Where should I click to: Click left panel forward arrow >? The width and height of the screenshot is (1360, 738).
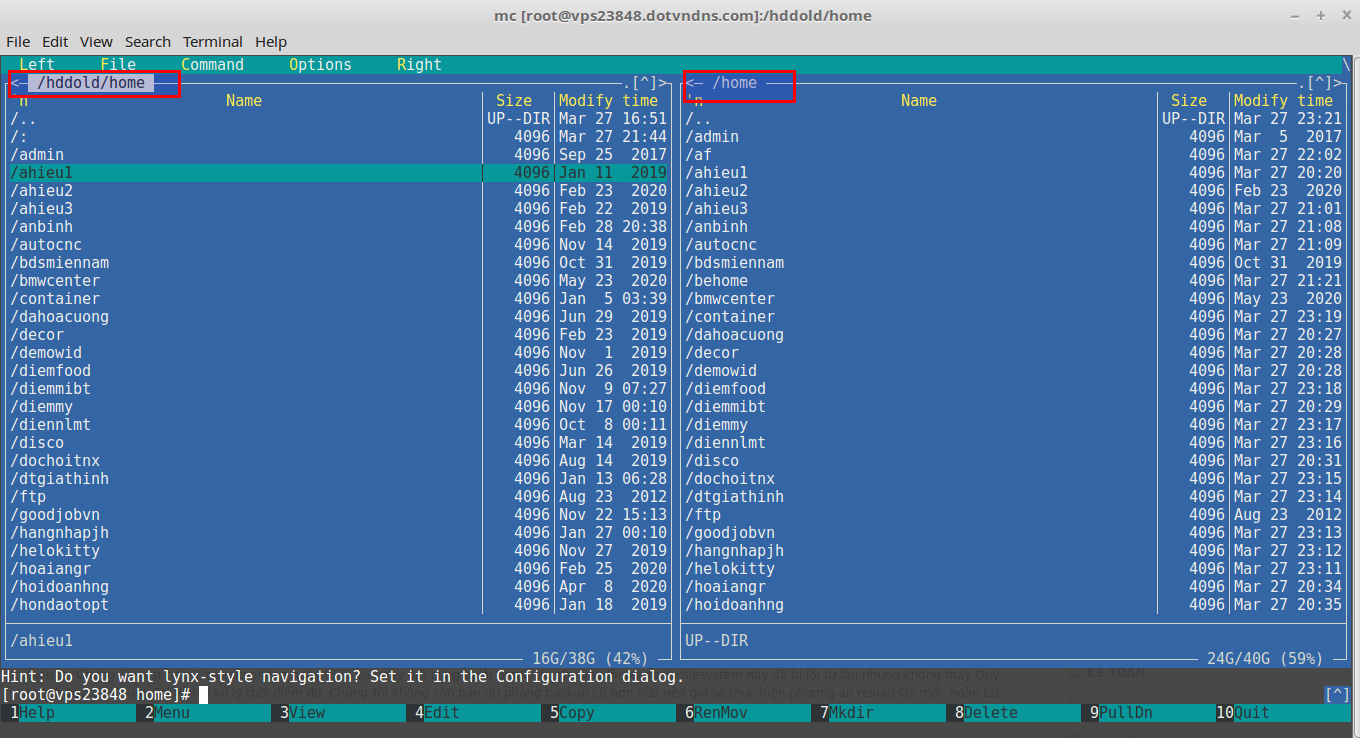(x=663, y=83)
